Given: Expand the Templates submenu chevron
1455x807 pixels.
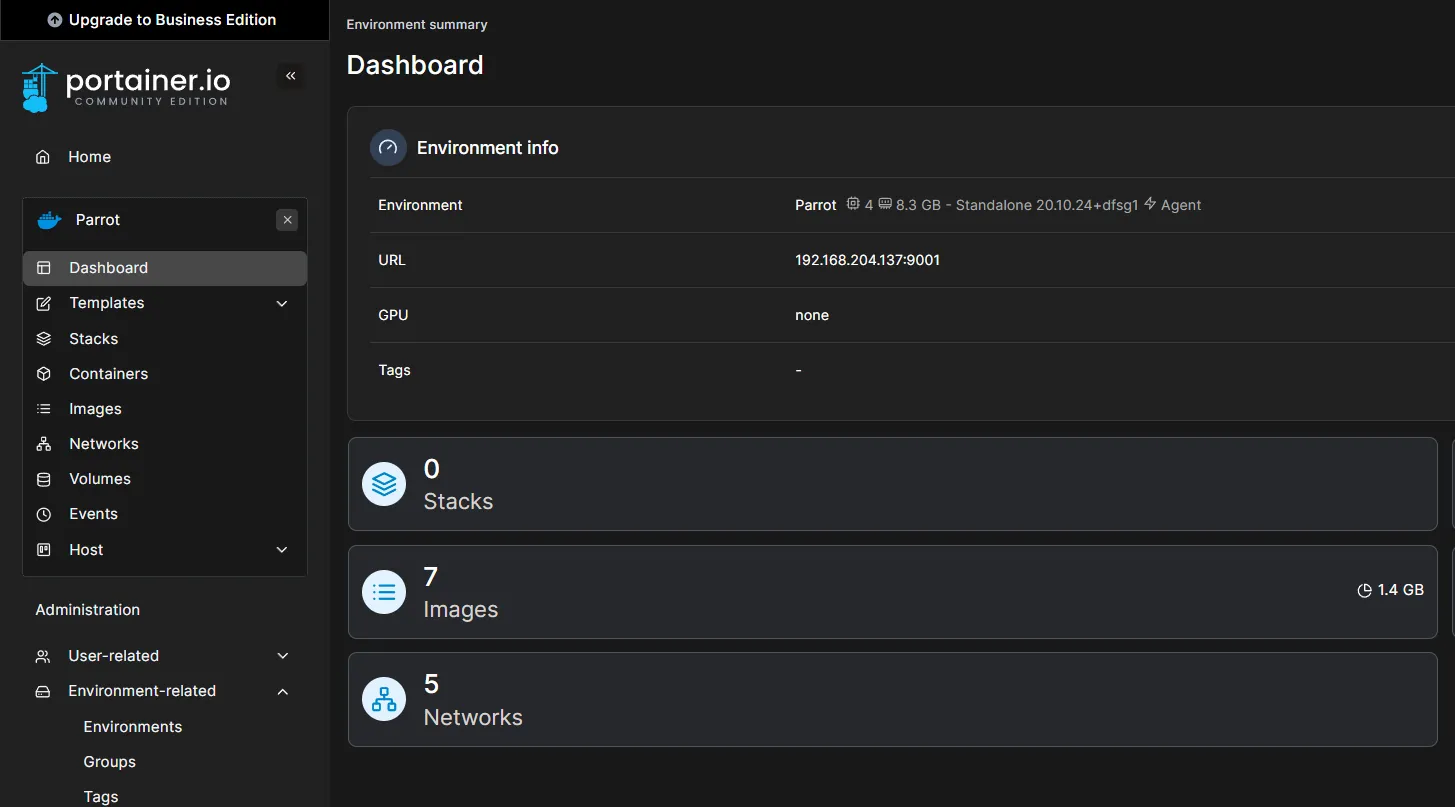Looking at the screenshot, I should (x=282, y=303).
